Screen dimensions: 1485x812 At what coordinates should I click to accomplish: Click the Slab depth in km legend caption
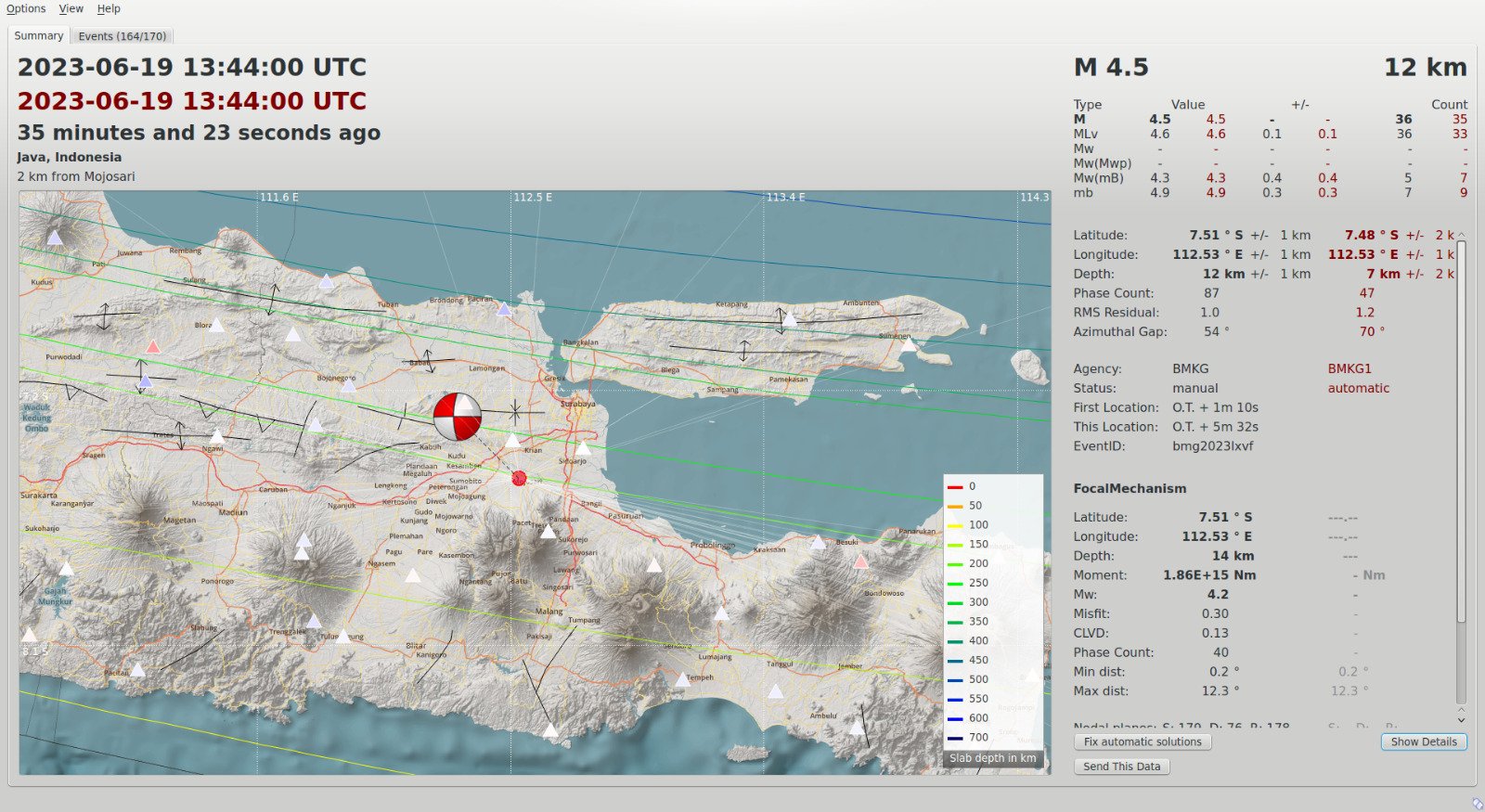click(992, 758)
